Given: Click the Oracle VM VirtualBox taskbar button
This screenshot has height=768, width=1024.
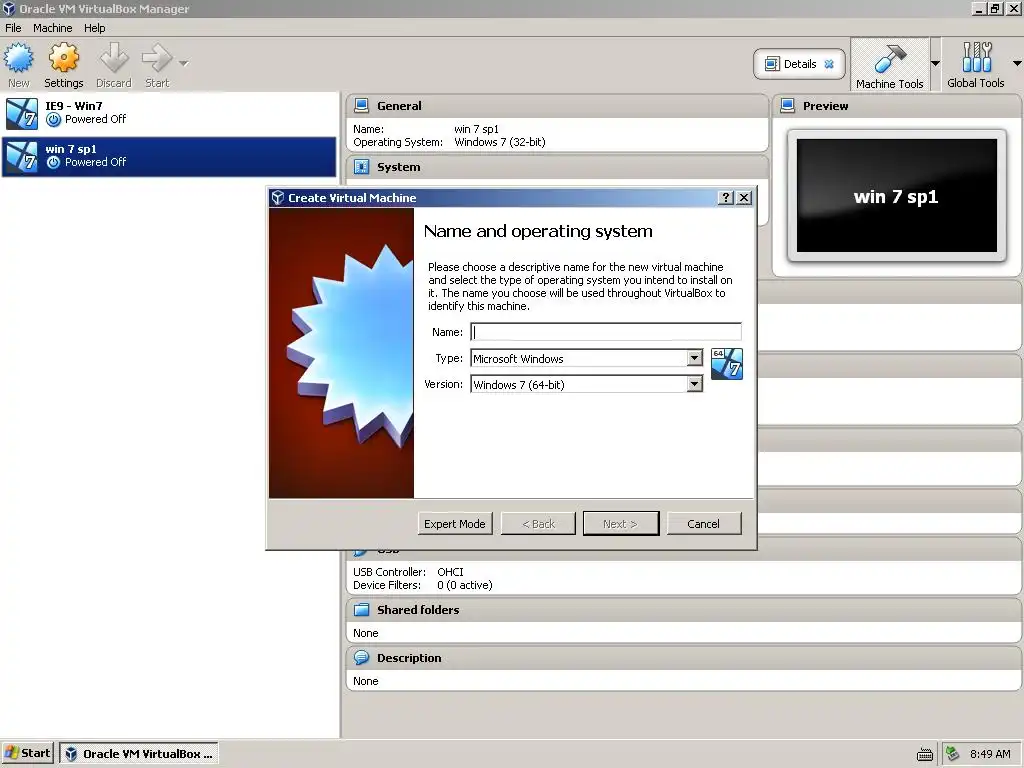Looking at the screenshot, I should pos(139,754).
